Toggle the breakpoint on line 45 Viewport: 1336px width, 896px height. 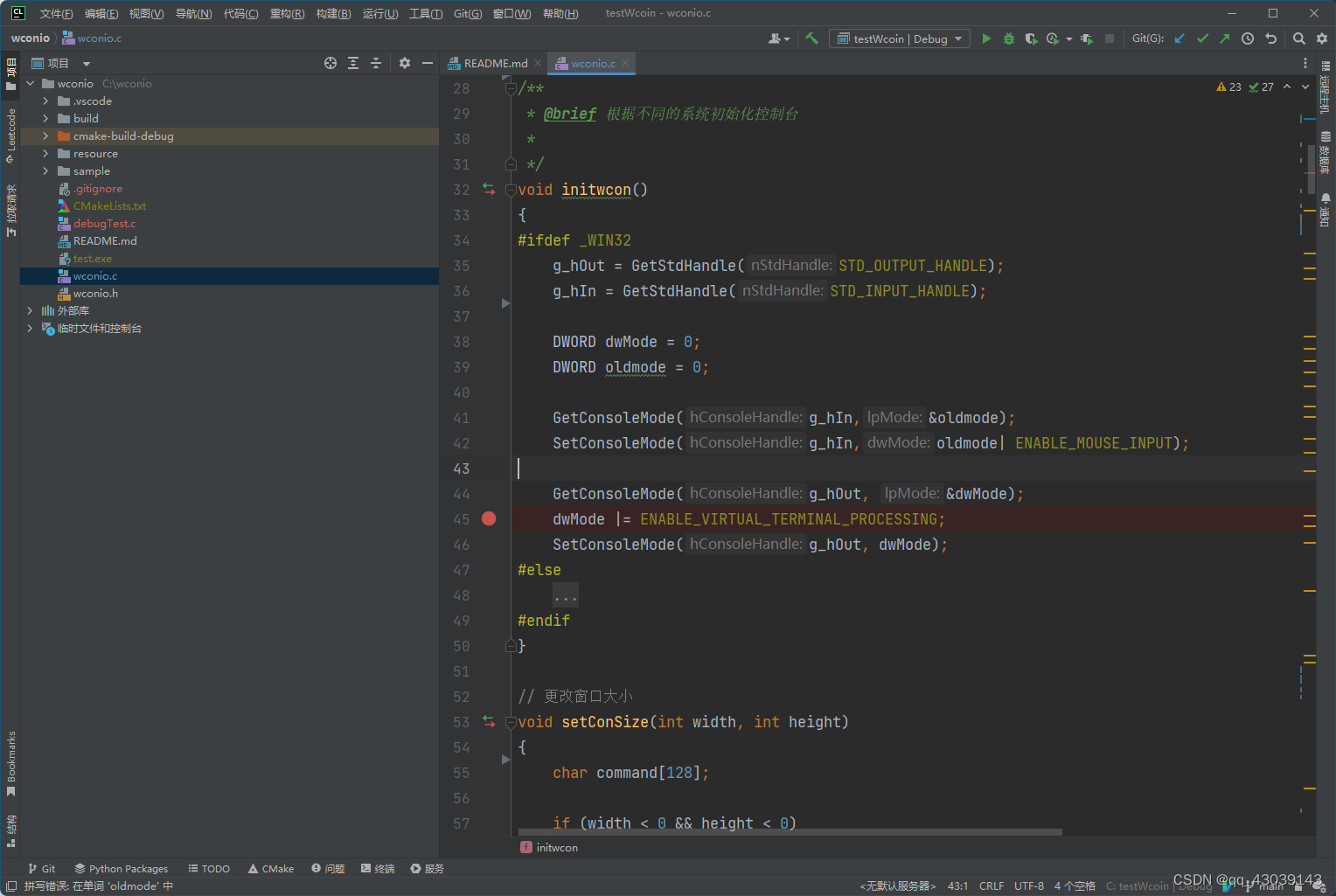click(489, 518)
